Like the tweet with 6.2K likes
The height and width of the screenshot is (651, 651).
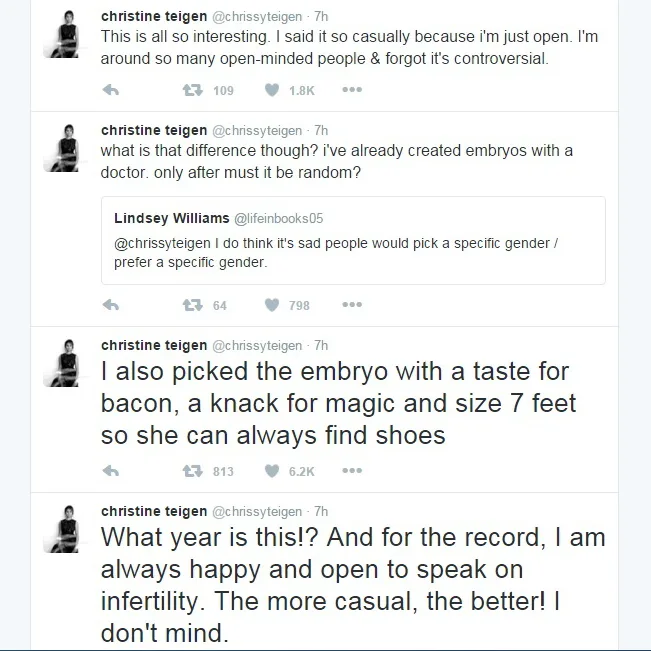[x=272, y=471]
